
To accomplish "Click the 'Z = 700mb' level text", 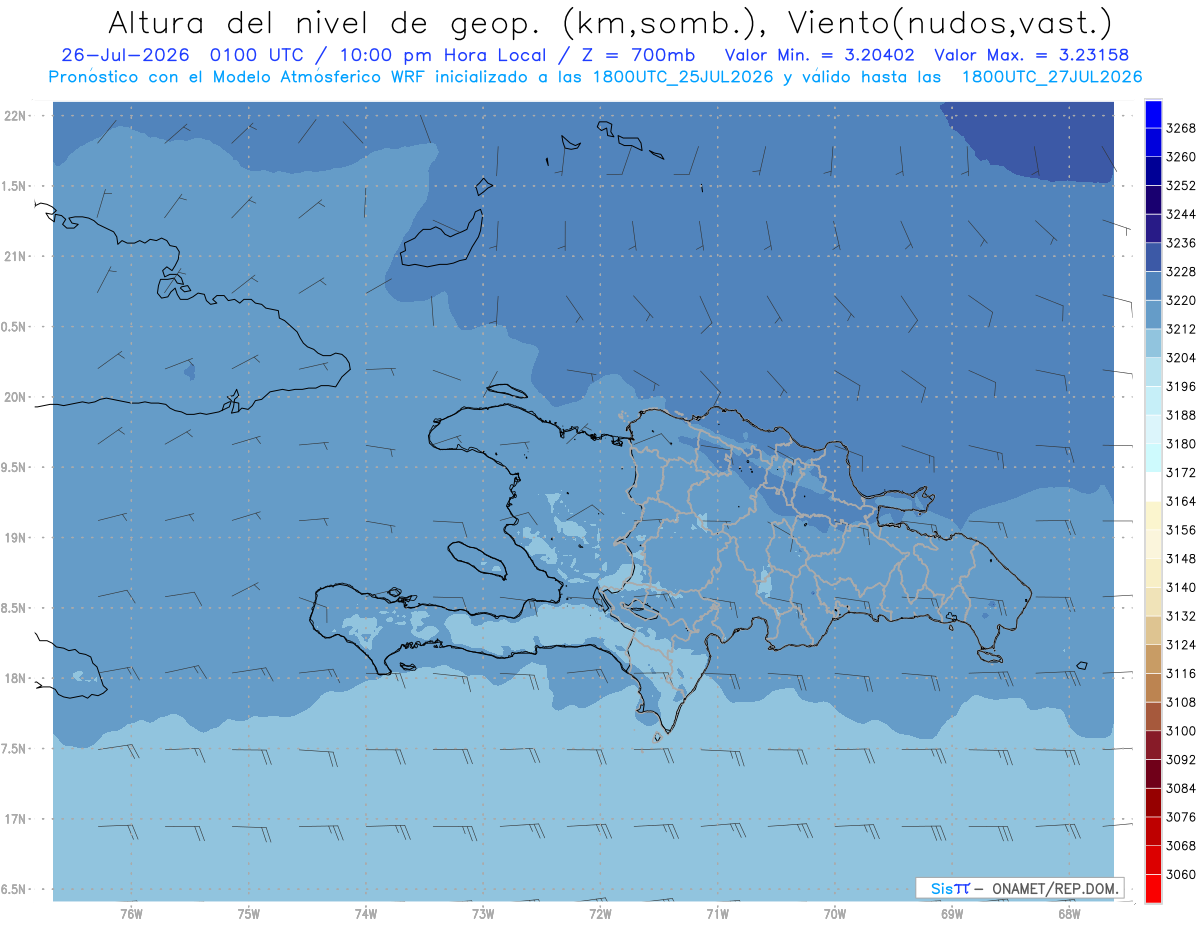I will (x=639, y=55).
